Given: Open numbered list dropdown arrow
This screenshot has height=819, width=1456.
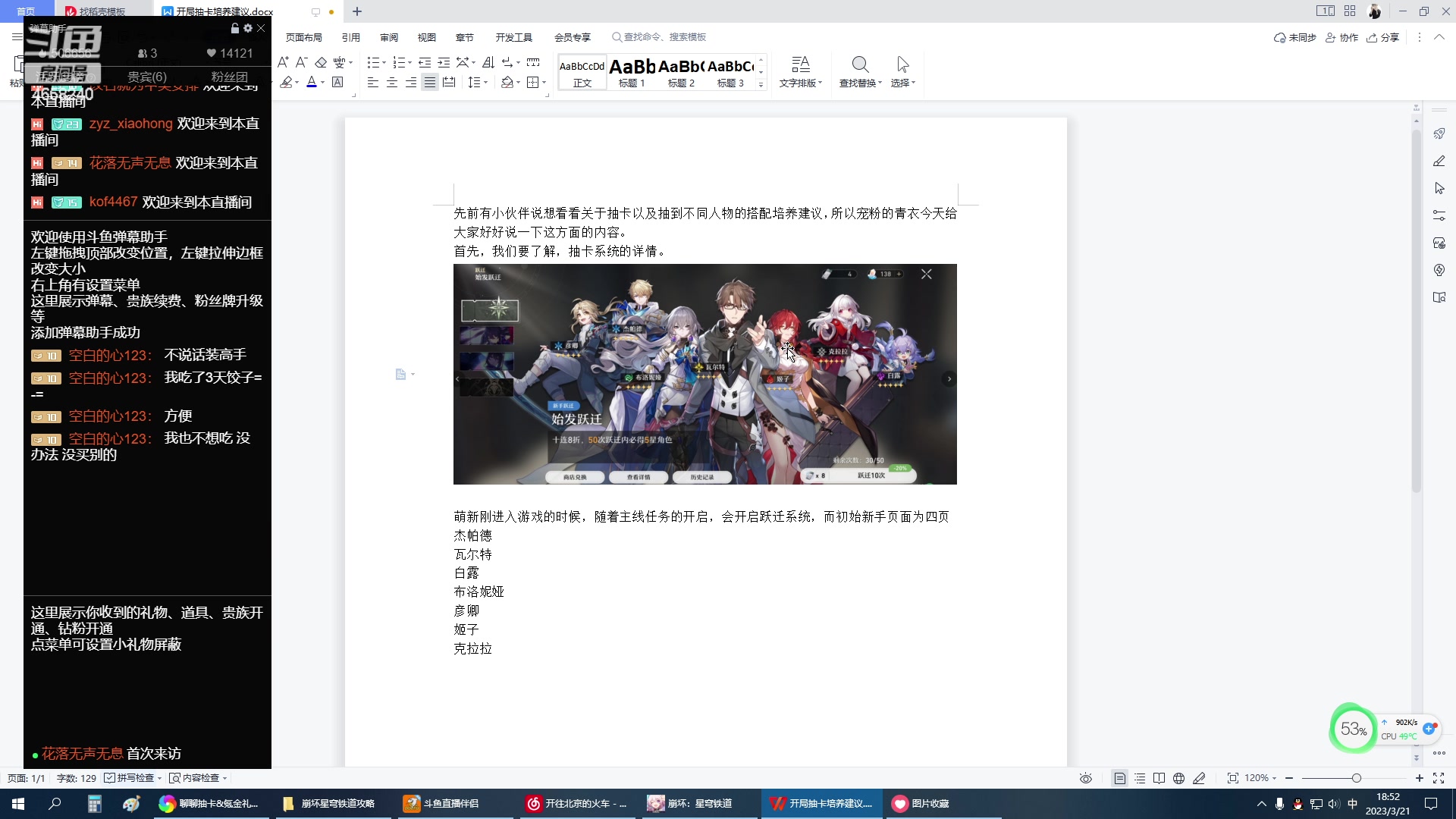Looking at the screenshot, I should (410, 63).
